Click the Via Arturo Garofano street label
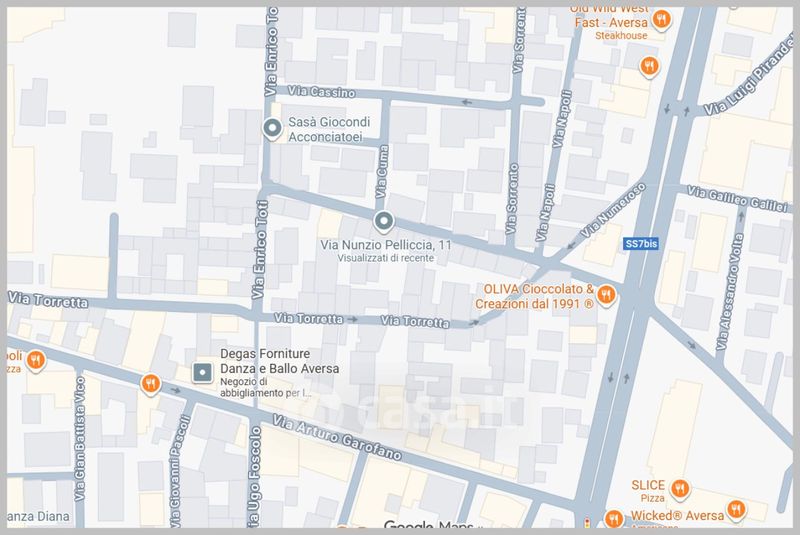The height and width of the screenshot is (535, 800). pos(337,438)
